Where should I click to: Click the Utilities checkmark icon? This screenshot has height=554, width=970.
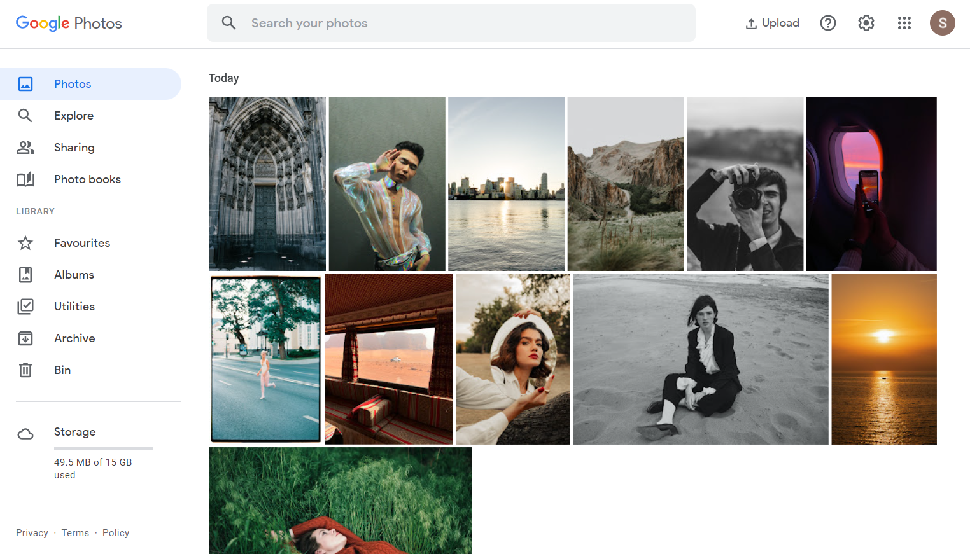[25, 306]
